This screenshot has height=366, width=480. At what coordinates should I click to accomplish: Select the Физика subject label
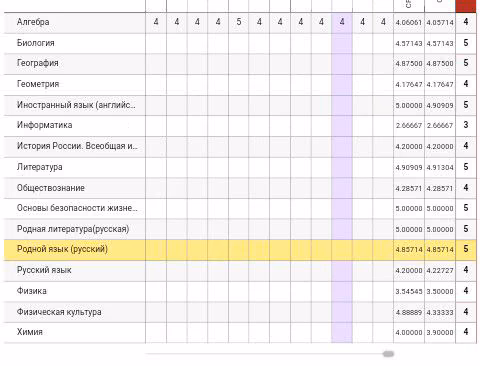pyautogui.click(x=32, y=291)
